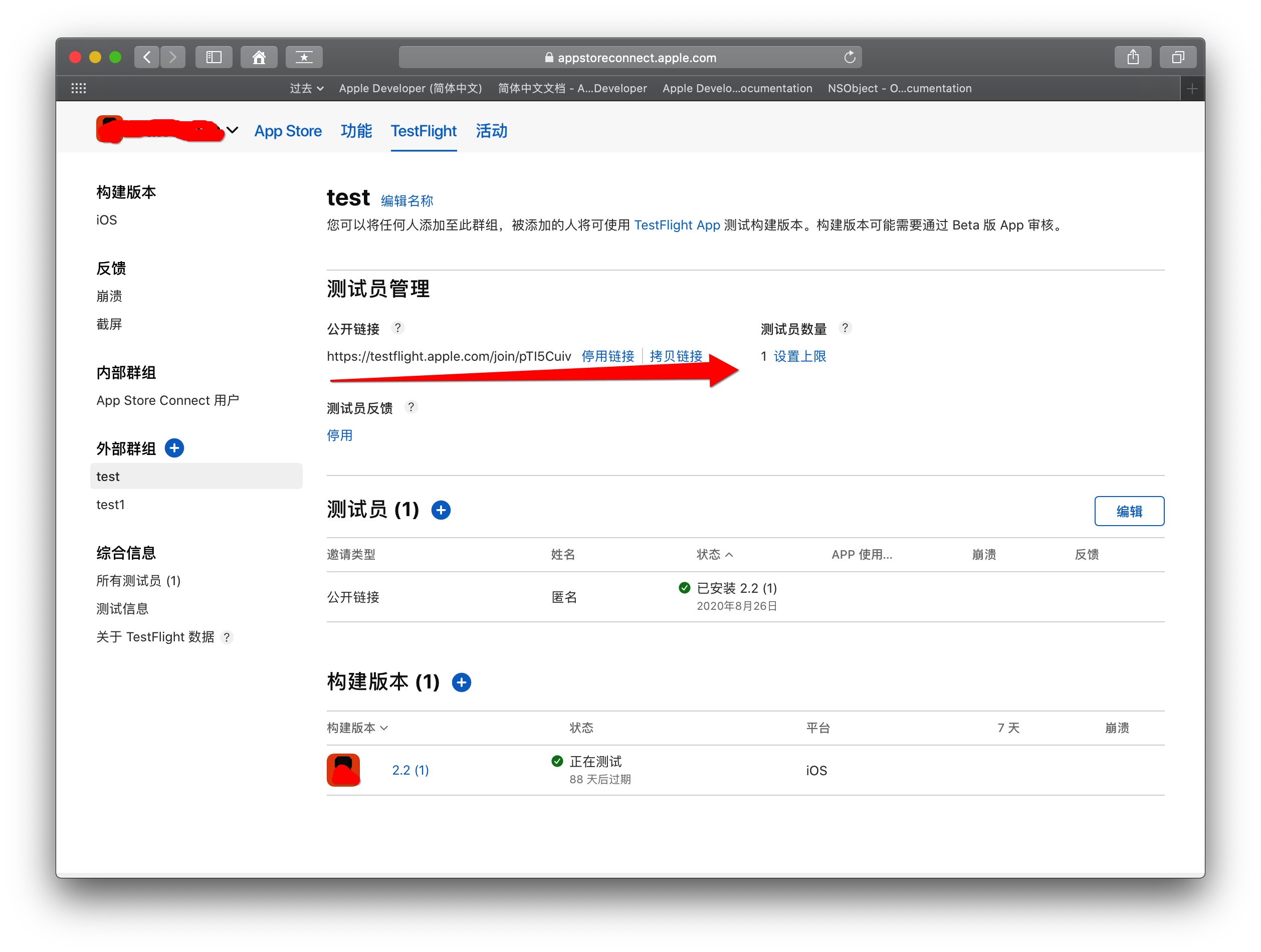Click the app icon in build row
The image size is (1261, 952).
coord(343,770)
